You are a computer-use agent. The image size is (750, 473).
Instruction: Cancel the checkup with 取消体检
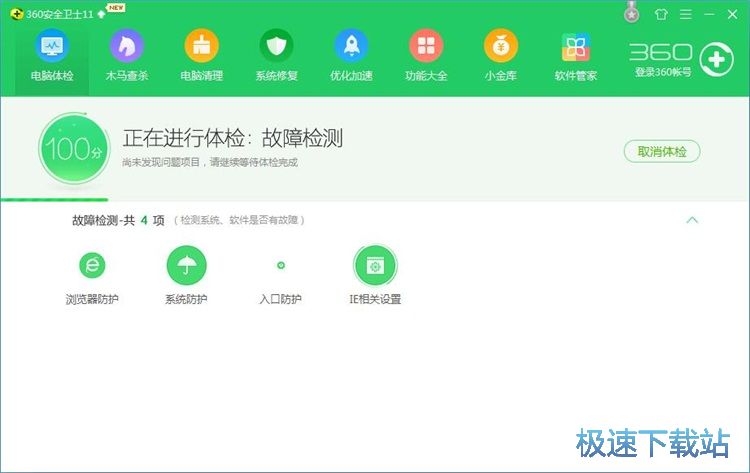[662, 152]
